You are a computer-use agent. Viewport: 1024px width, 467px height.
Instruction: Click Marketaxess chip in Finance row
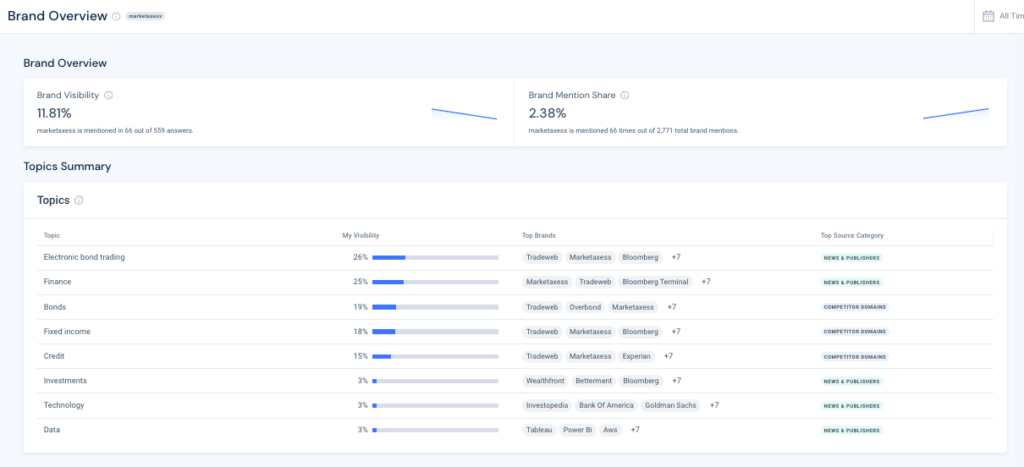coord(547,282)
